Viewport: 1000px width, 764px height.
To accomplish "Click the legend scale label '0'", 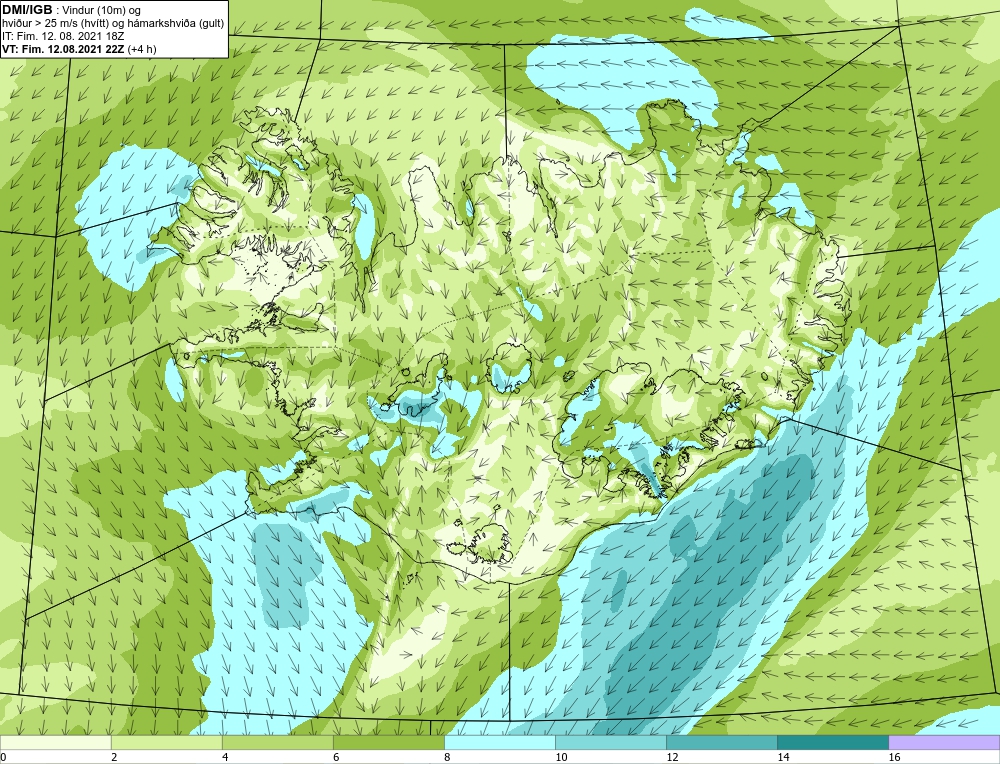I will point(3,757).
